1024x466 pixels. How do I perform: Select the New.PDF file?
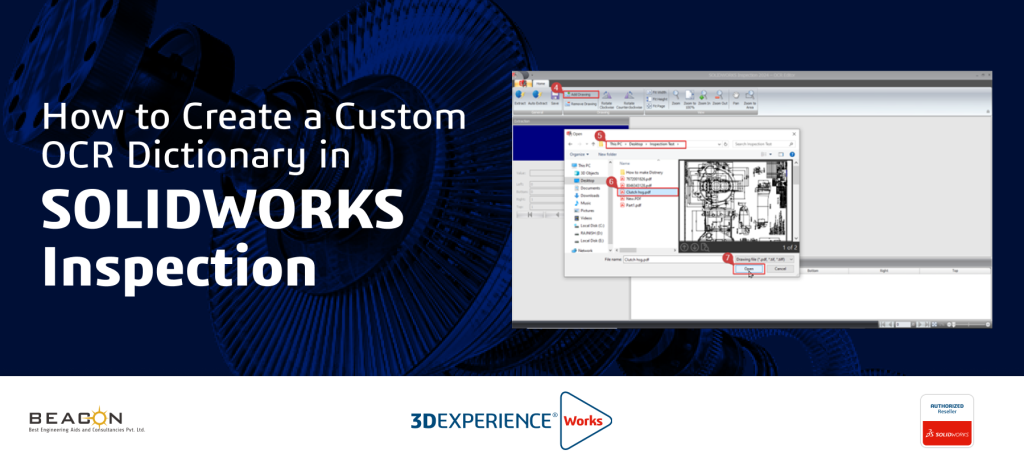[x=633, y=198]
